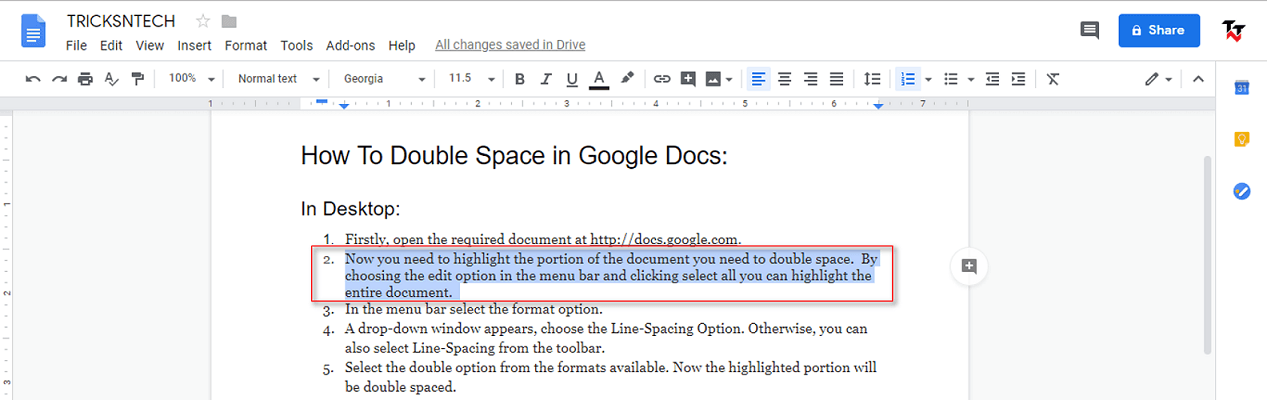Open Google Tasks side panel icon

tap(1241, 190)
